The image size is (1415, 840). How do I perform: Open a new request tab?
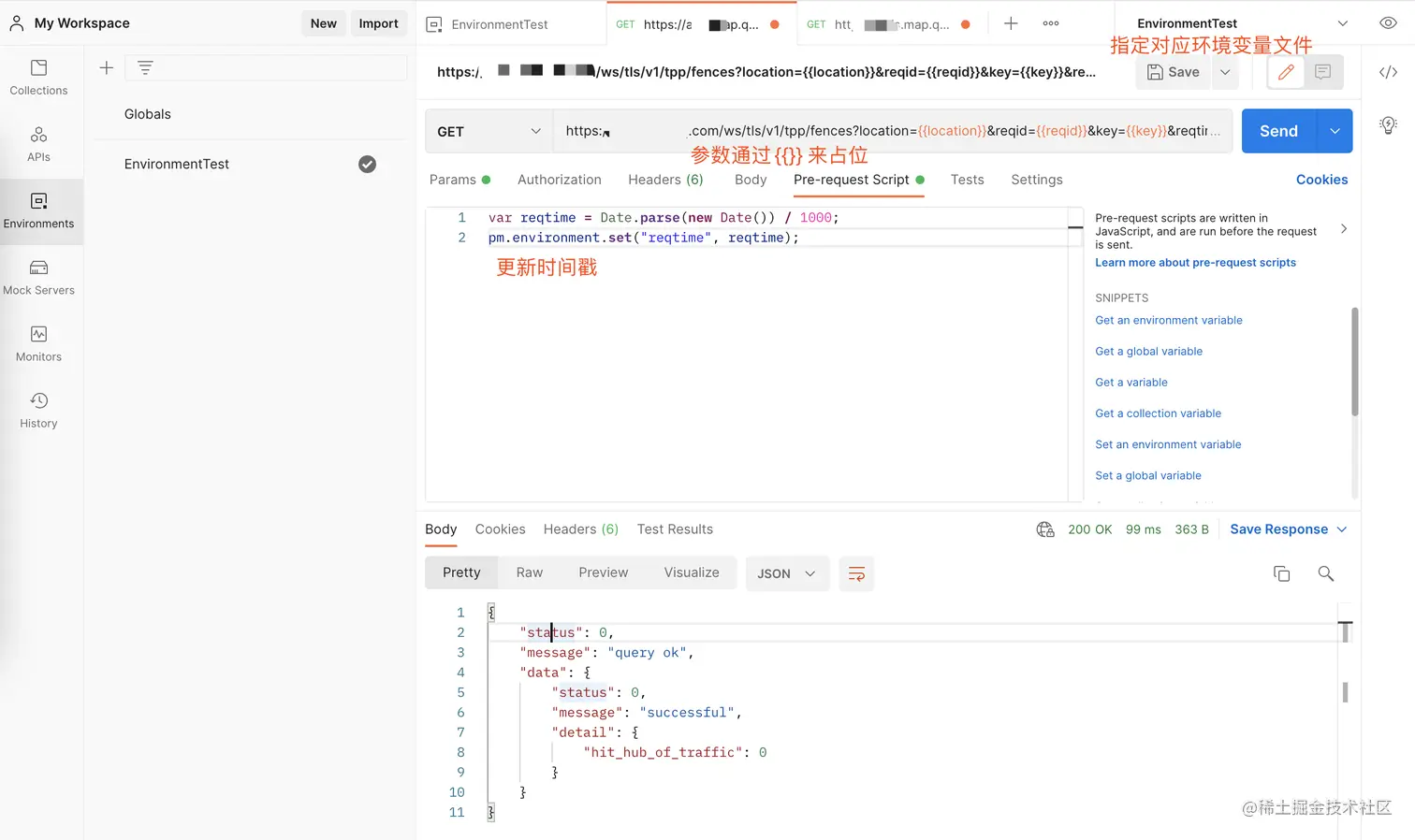tap(1011, 23)
